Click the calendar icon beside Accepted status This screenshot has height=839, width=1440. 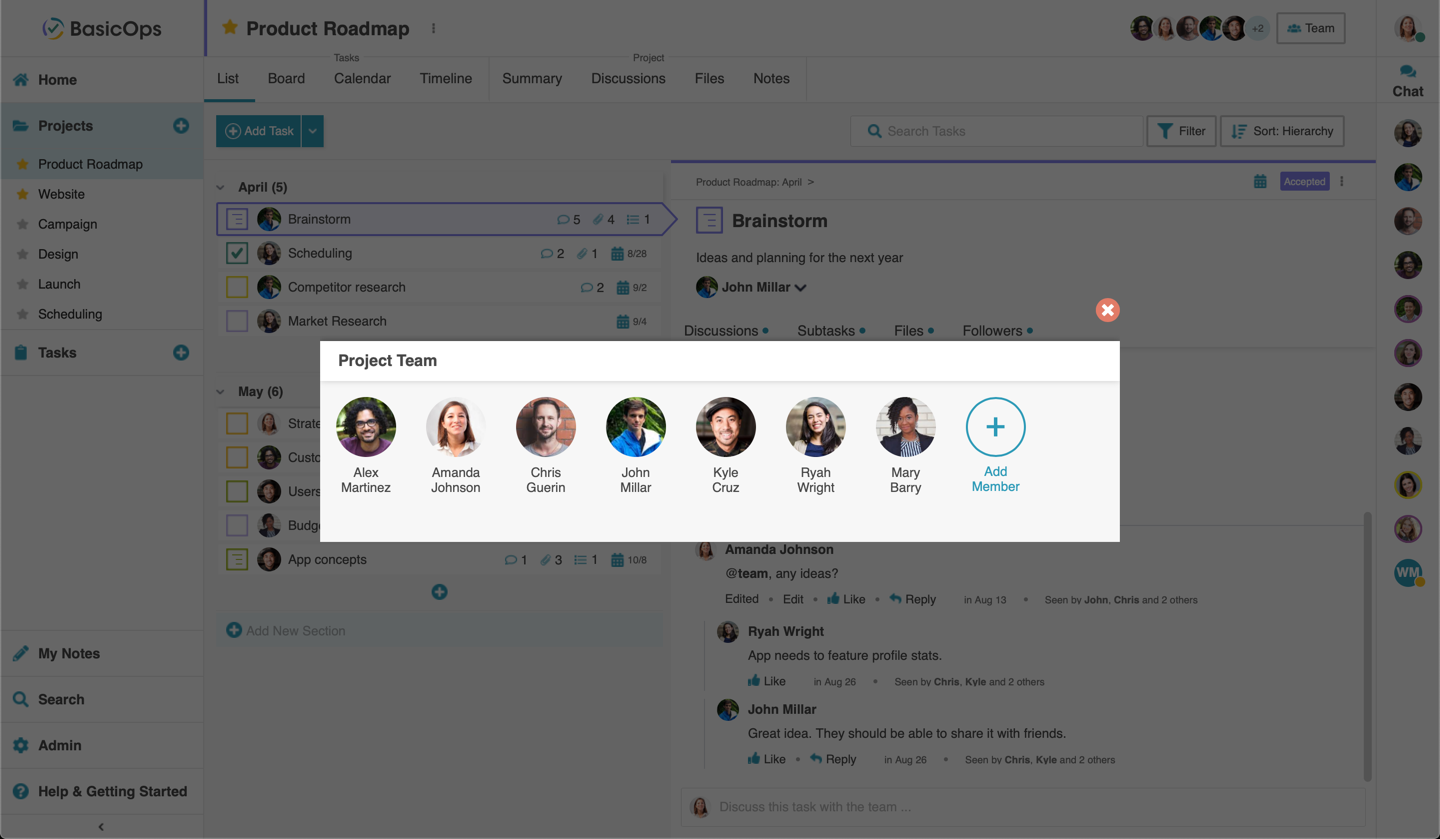(x=1260, y=182)
